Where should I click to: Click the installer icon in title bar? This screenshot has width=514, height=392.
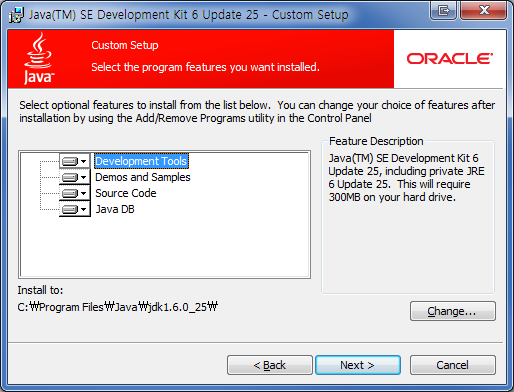pos(16,15)
